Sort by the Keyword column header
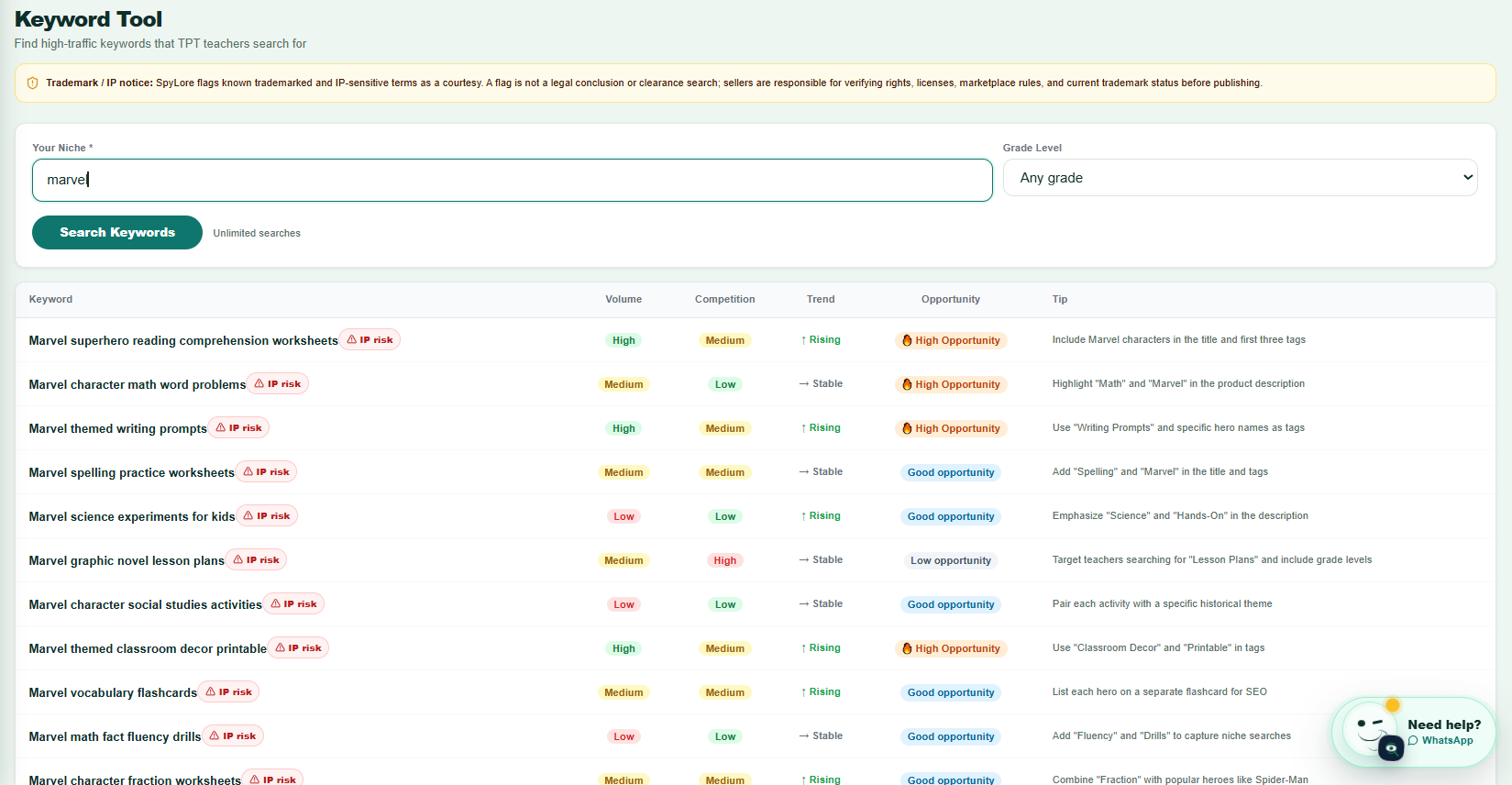This screenshot has height=785, width=1512. click(50, 300)
